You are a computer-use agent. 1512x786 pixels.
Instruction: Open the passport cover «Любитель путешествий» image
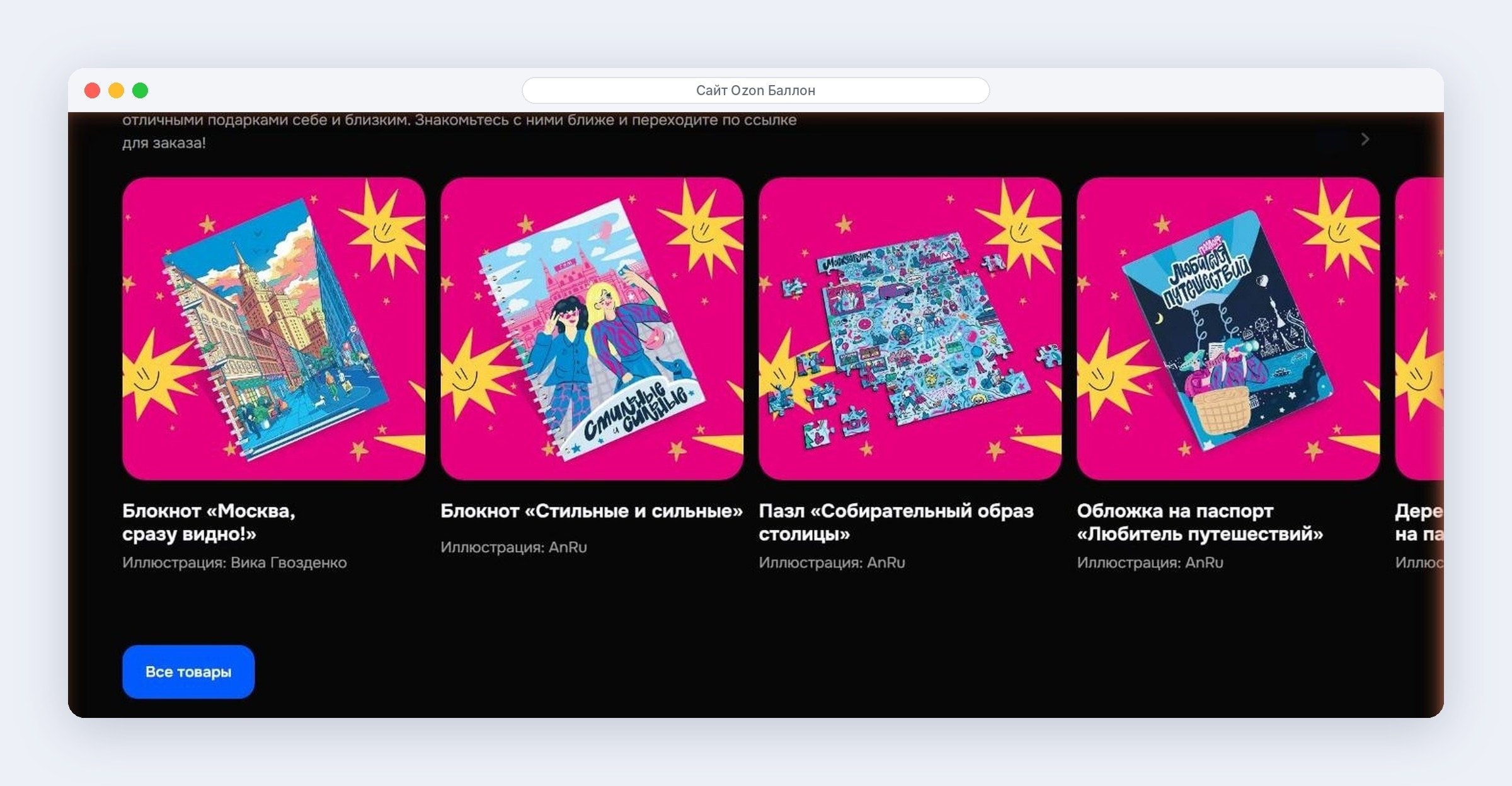[1228, 328]
